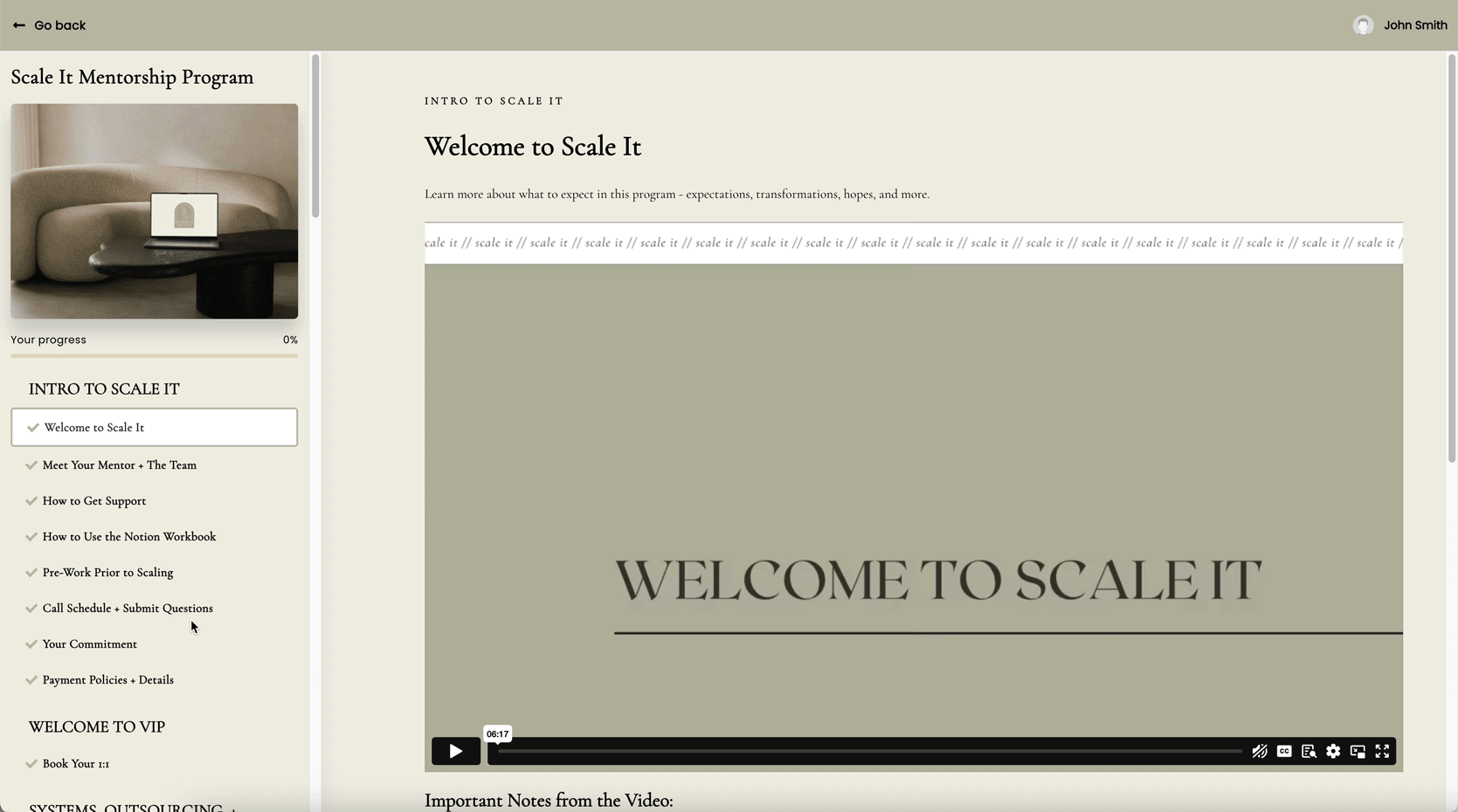The image size is (1458, 812).
Task: Turn on closed captions in video player
Action: pos(1283,751)
